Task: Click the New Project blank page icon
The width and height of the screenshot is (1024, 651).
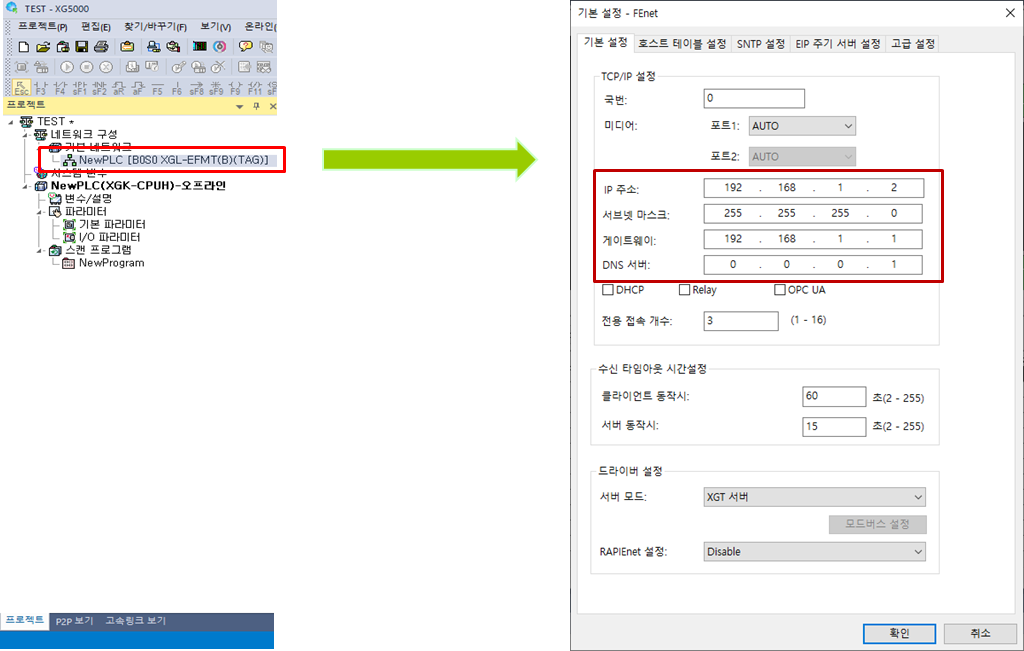Action: click(24, 46)
